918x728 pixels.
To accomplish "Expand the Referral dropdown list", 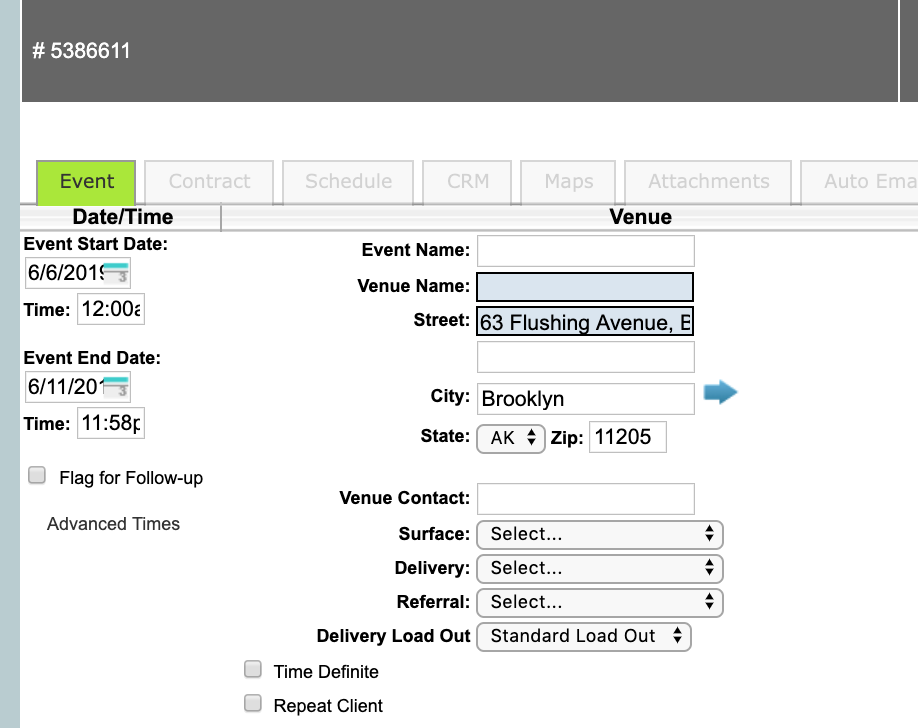I will pyautogui.click(x=599, y=602).
